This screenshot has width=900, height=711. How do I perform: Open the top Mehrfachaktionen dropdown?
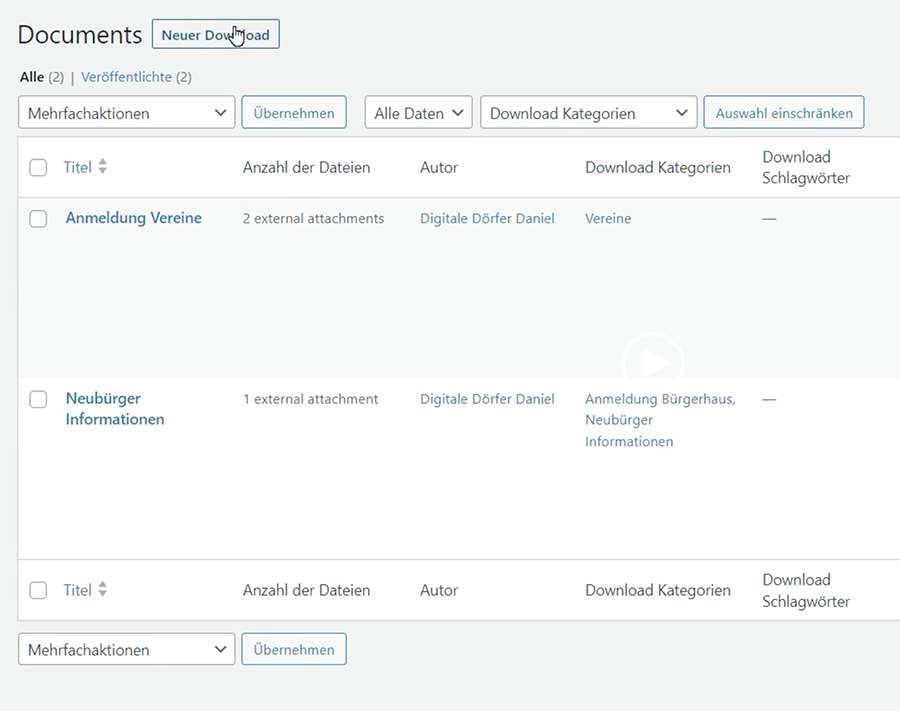coord(126,113)
